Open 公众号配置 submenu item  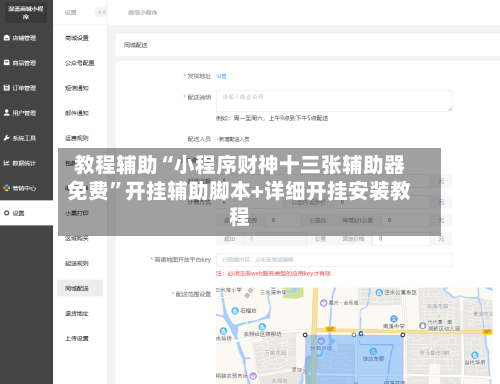pos(80,63)
